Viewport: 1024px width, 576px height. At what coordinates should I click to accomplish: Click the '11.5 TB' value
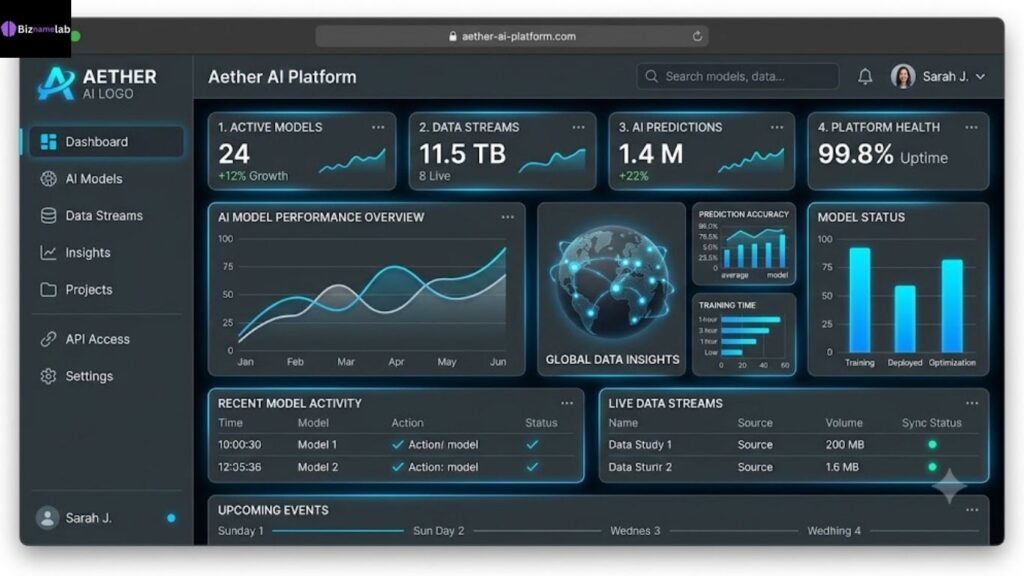(462, 154)
